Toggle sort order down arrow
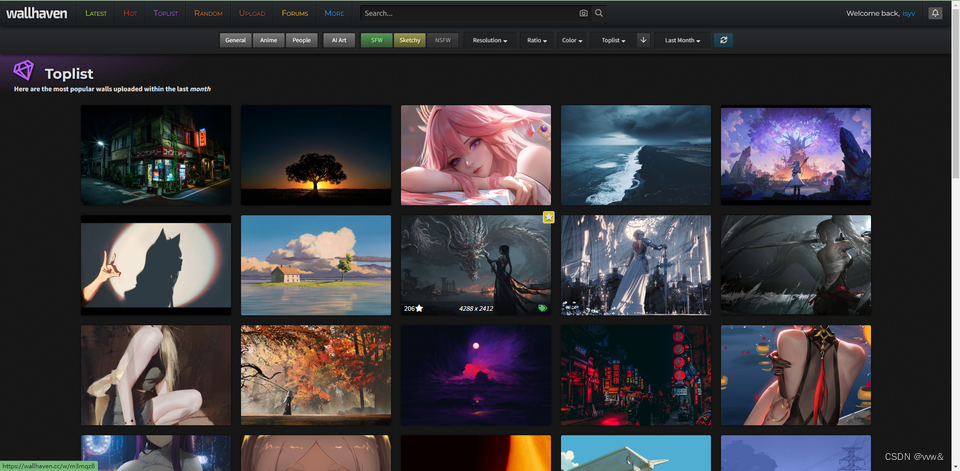Screen dimensions: 960x471 (x=643, y=40)
